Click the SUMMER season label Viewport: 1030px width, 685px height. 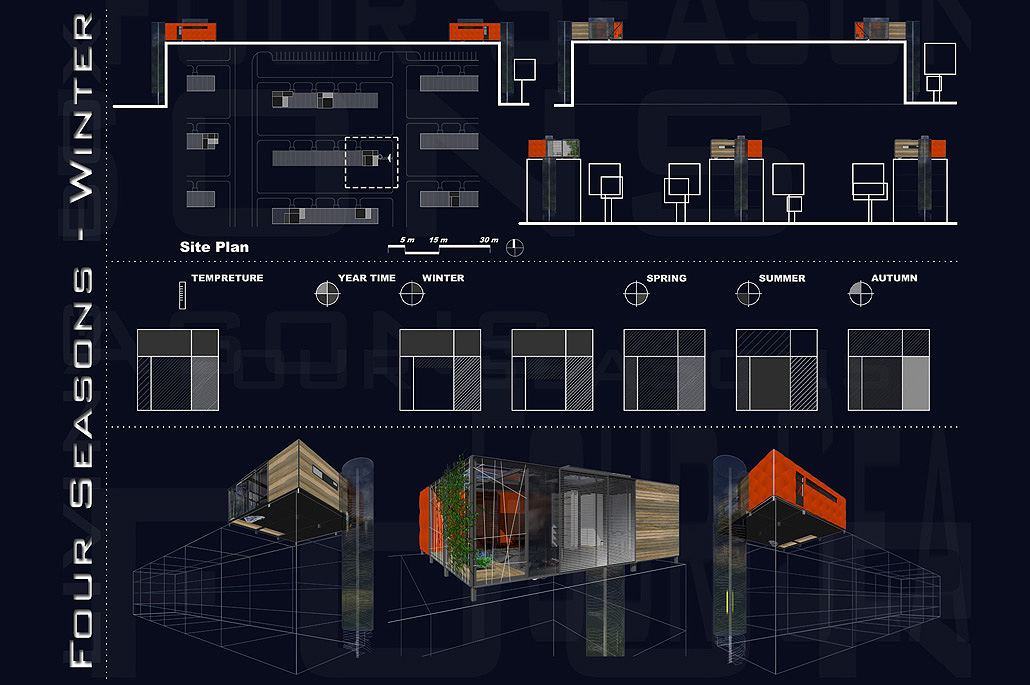coord(782,278)
